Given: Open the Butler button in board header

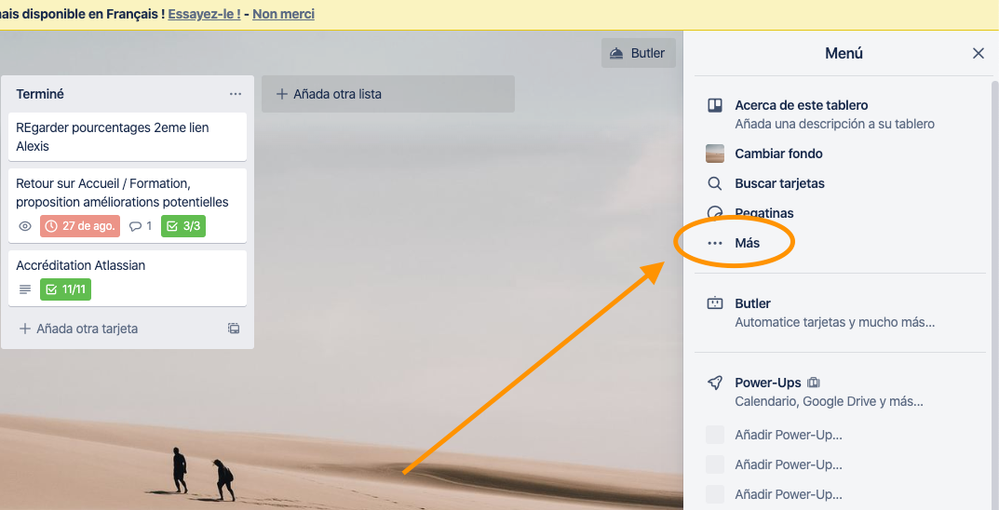Looking at the screenshot, I should click(638, 53).
